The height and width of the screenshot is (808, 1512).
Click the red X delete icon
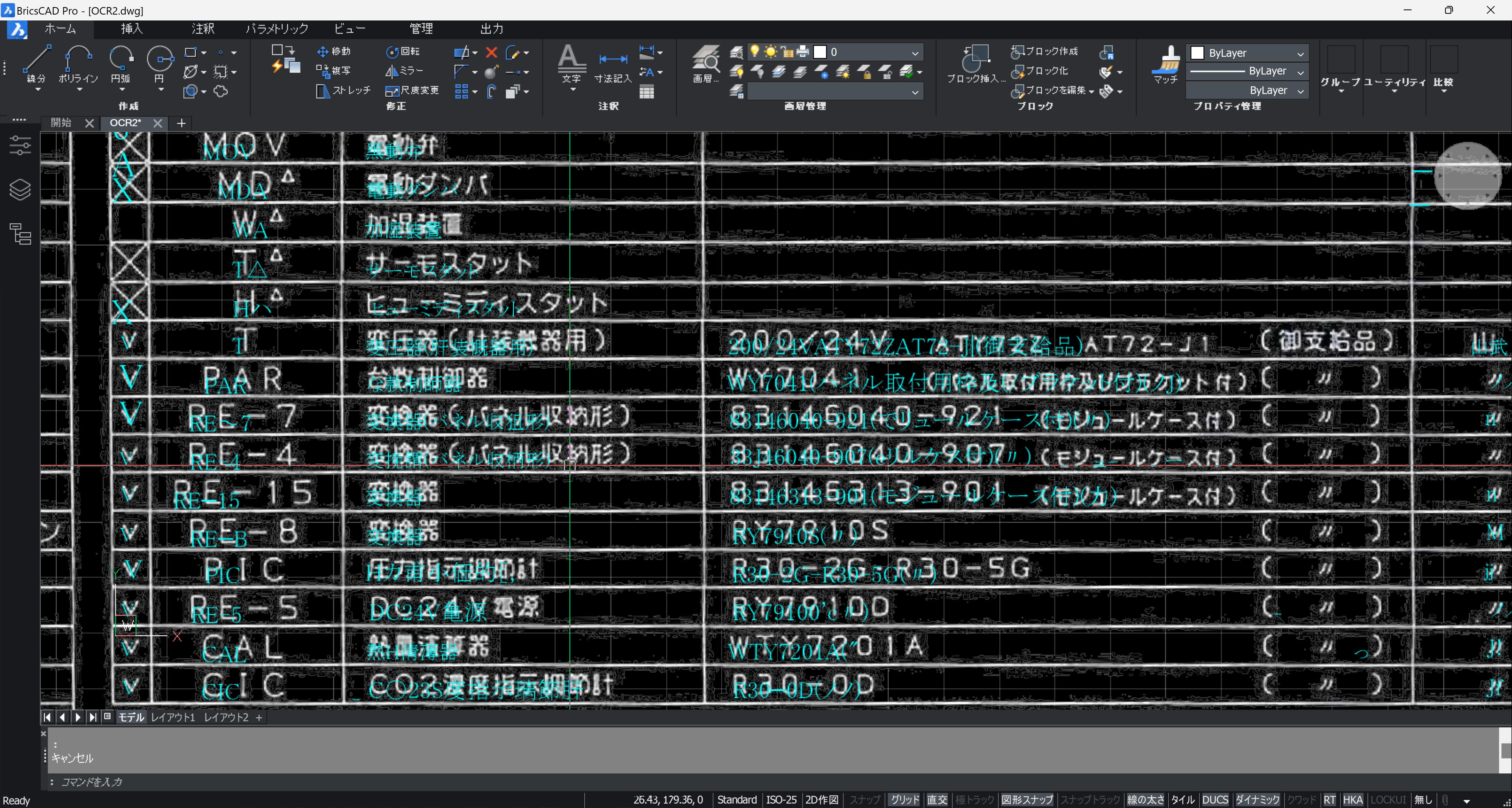point(491,52)
